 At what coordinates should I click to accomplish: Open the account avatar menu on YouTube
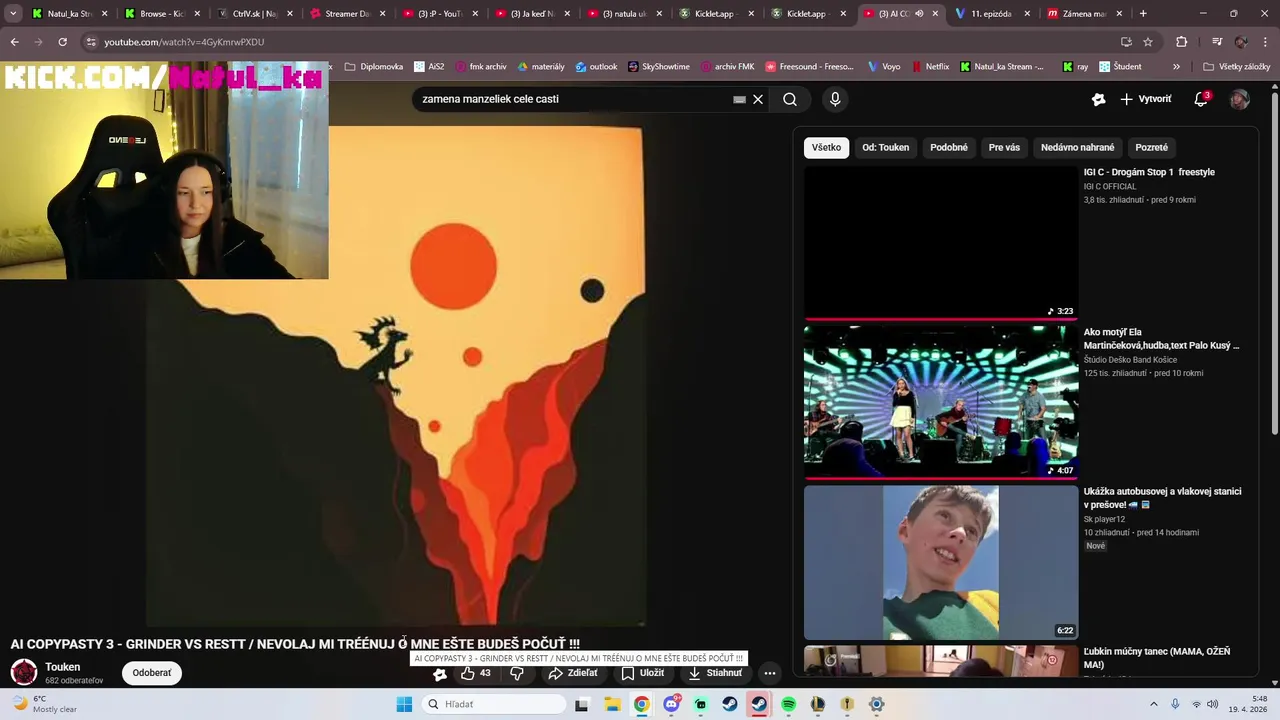click(1239, 99)
